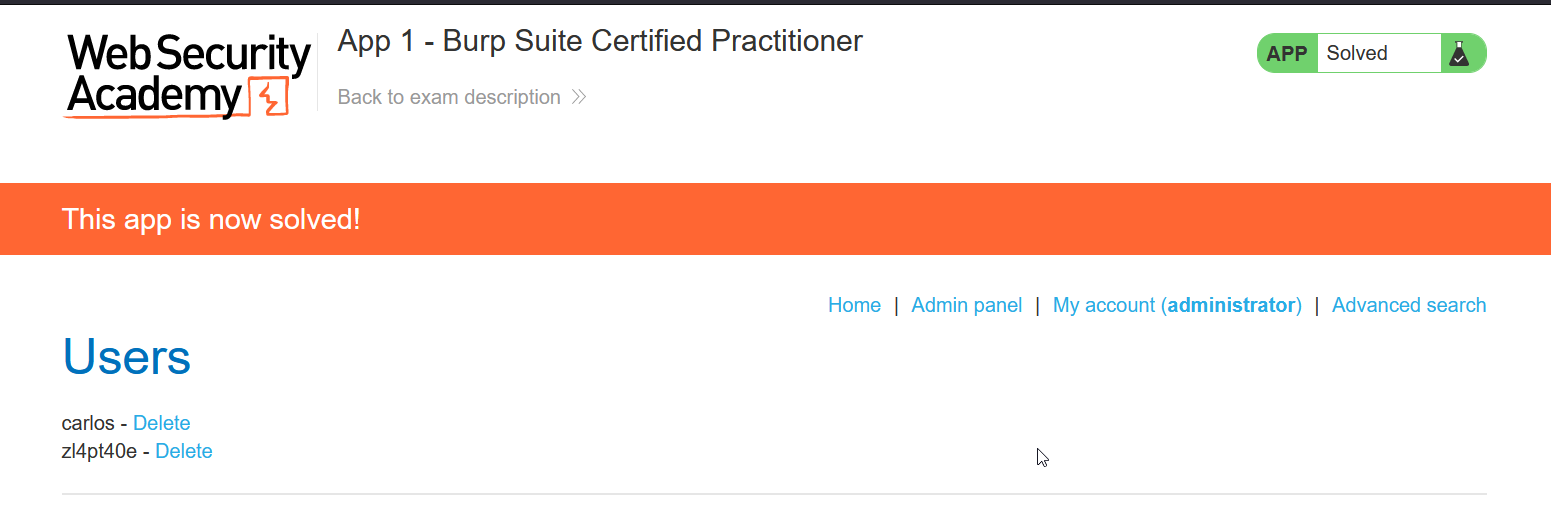Image resolution: width=1551 pixels, height=508 pixels.
Task: Click the horizontal divider below user list
Action: 774,494
